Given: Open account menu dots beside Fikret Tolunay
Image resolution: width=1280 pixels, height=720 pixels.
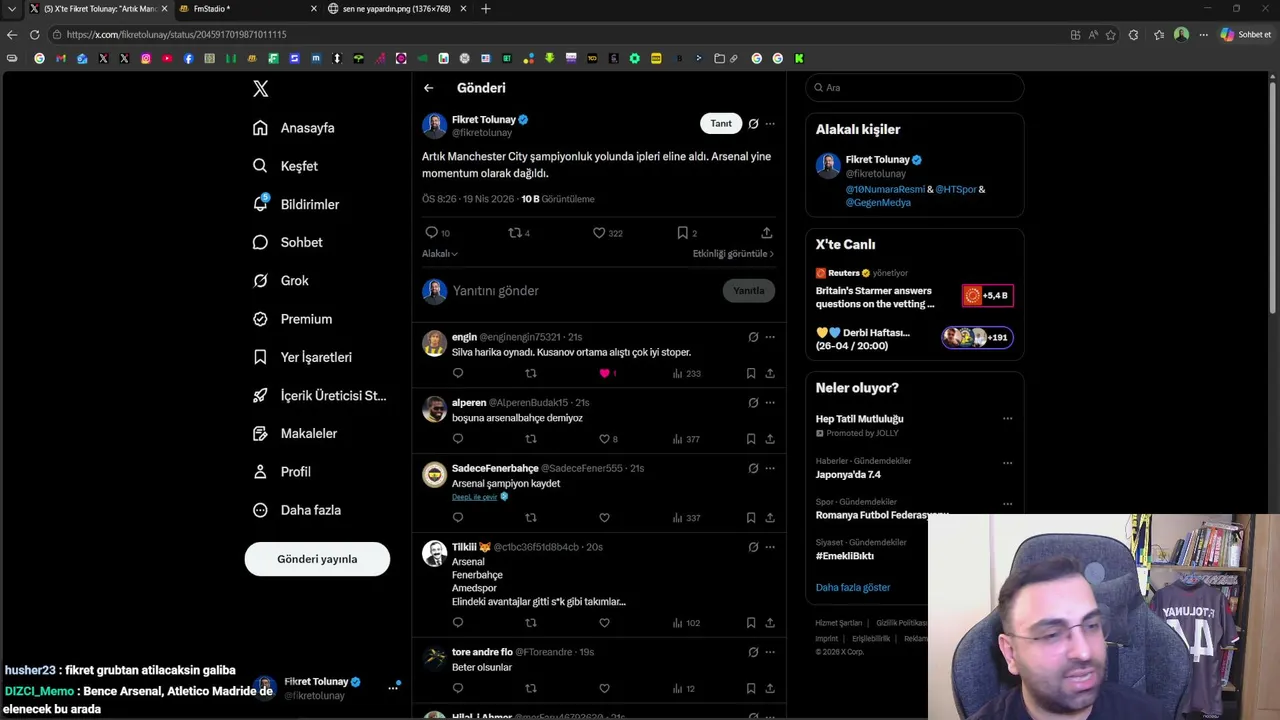Looking at the screenshot, I should click(393, 688).
